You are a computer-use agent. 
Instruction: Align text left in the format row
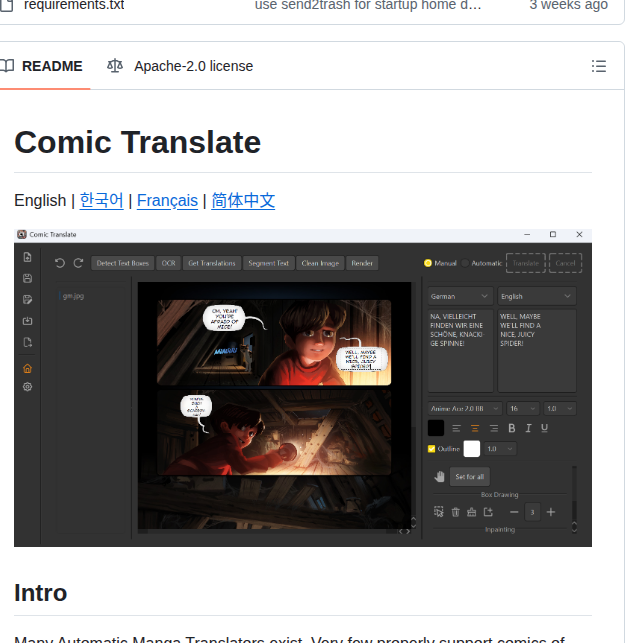pyautogui.click(x=456, y=429)
